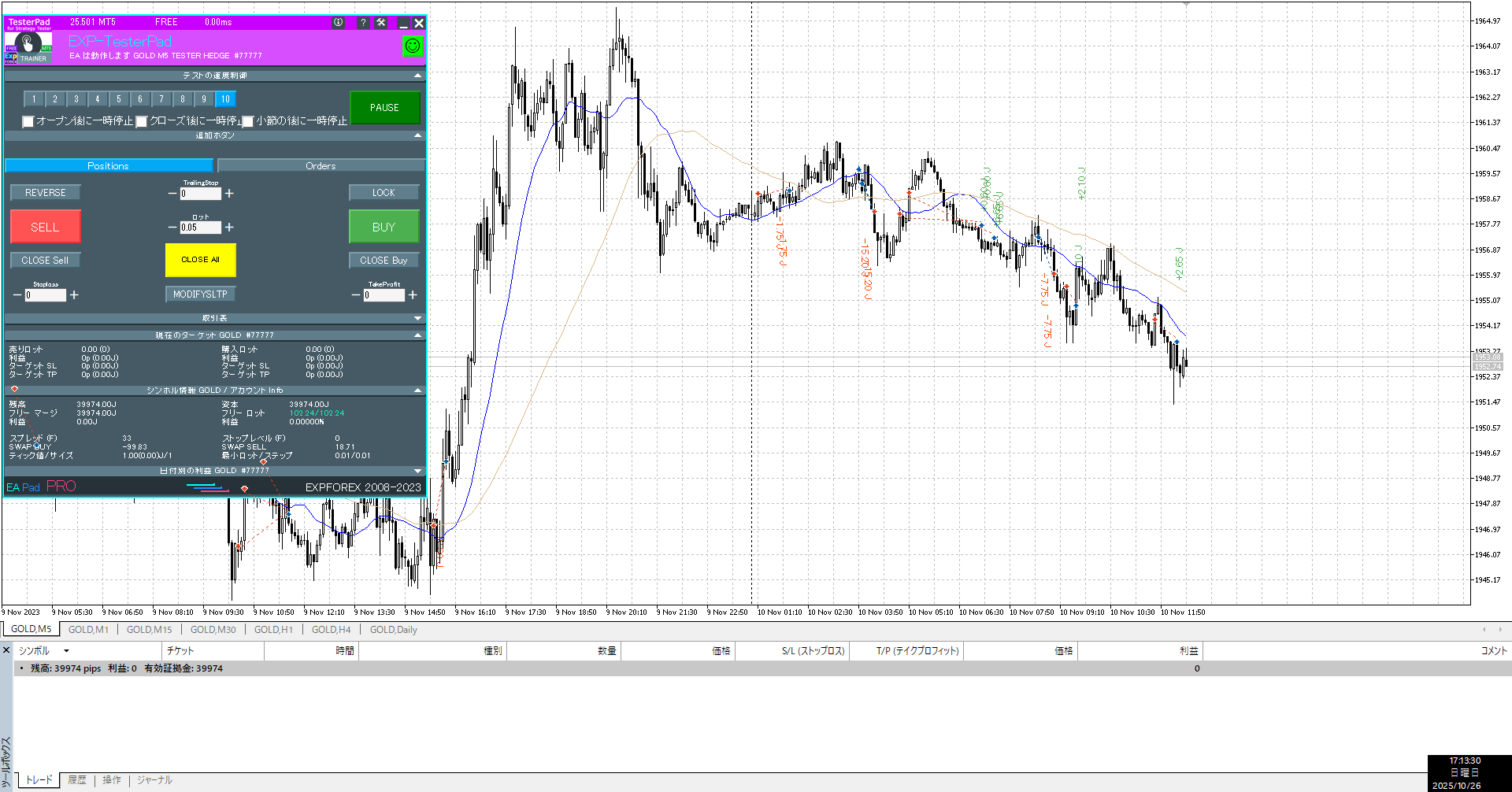
Task: Open the TesterPad info icon
Action: coord(339,23)
